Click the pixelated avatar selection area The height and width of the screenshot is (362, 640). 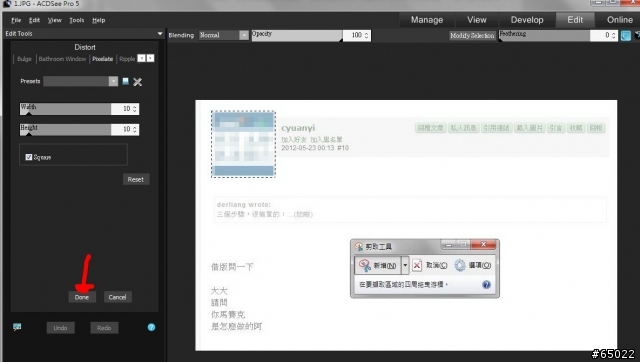click(x=243, y=144)
